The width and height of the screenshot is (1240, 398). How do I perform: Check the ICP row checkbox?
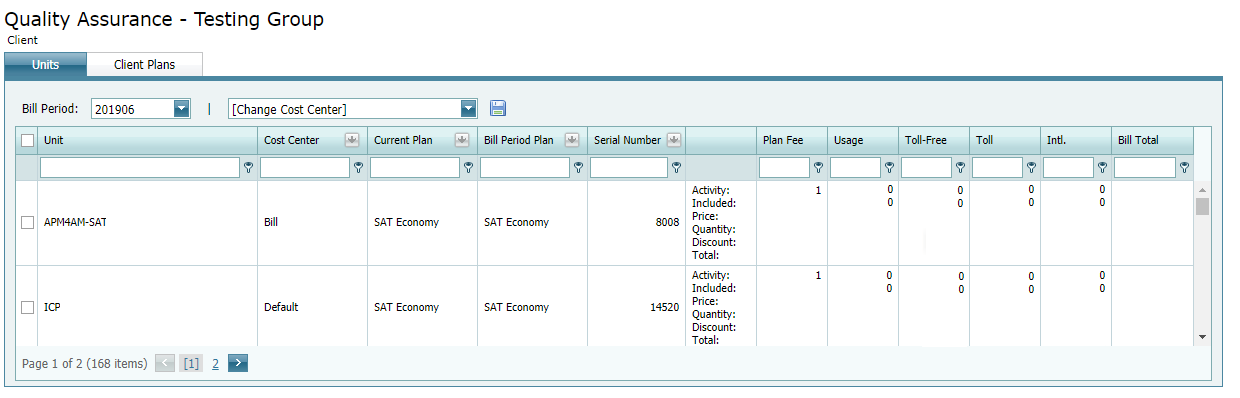point(28,308)
